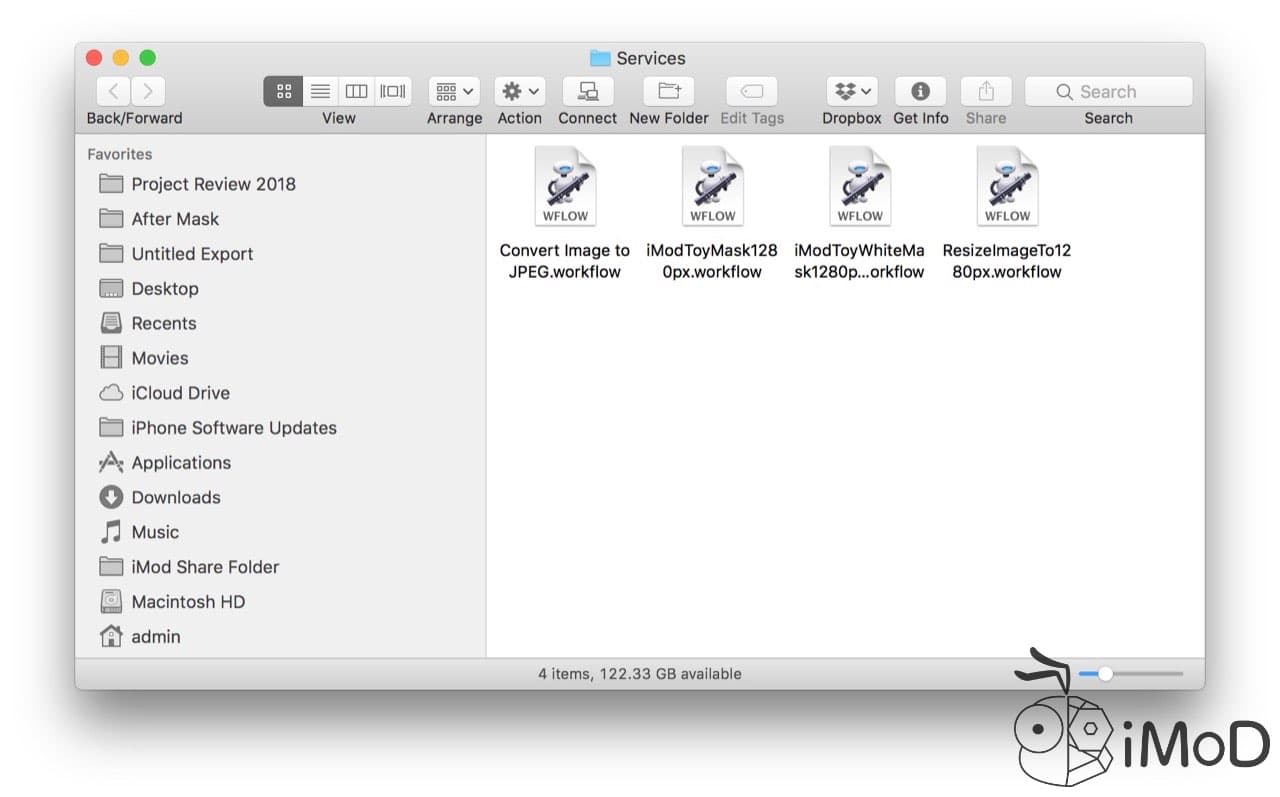Click the back navigation arrow
The height and width of the screenshot is (797, 1280).
113,90
